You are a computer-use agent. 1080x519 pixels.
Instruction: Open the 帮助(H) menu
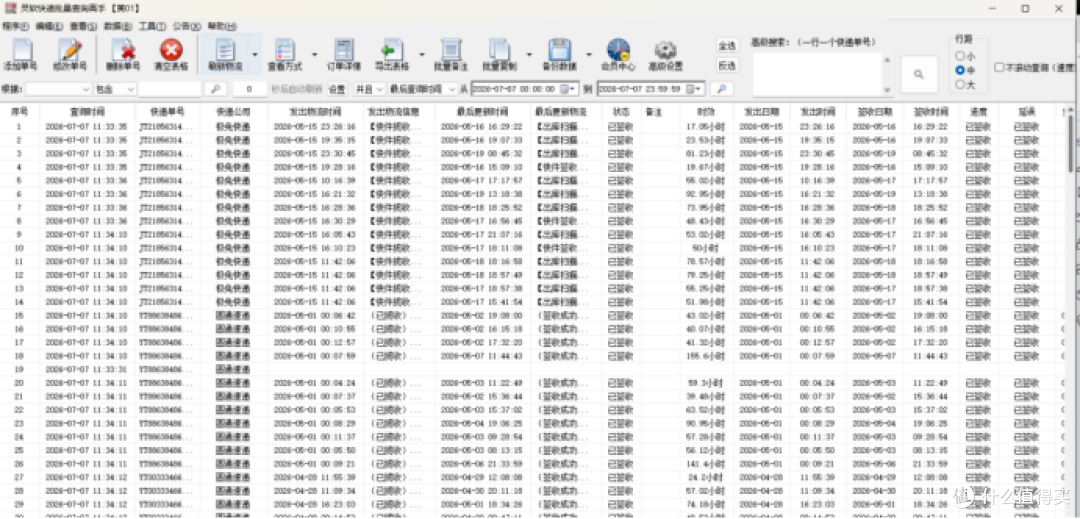click(222, 26)
